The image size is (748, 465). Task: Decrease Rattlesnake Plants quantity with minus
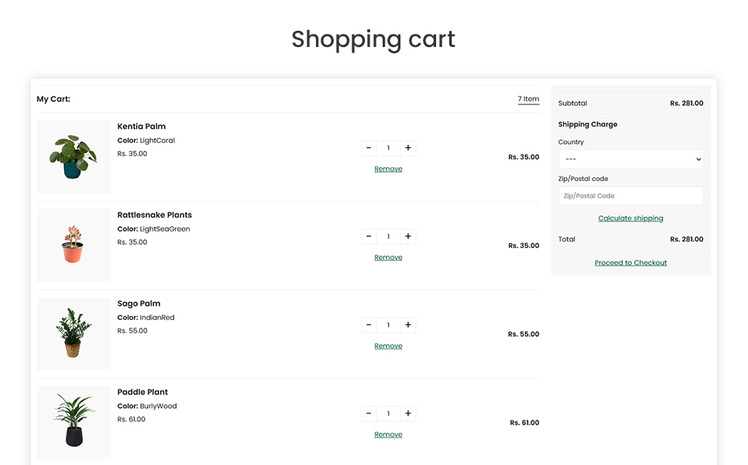(368, 237)
